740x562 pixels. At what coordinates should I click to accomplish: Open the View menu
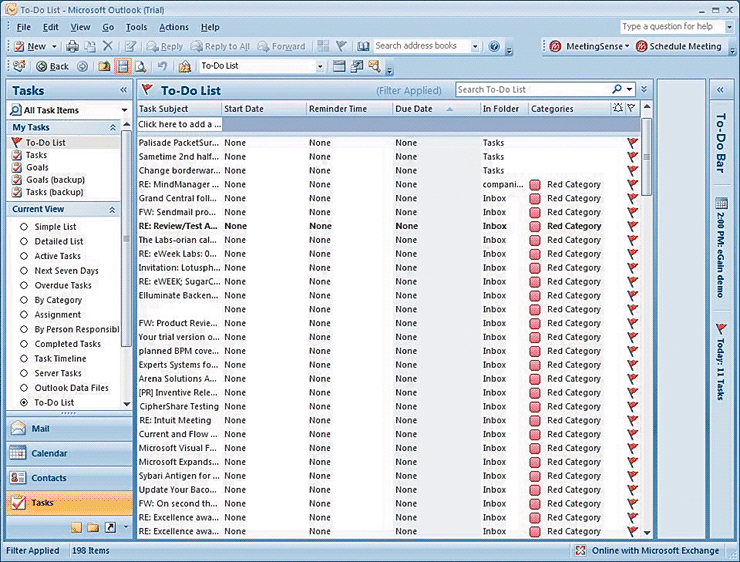point(80,27)
